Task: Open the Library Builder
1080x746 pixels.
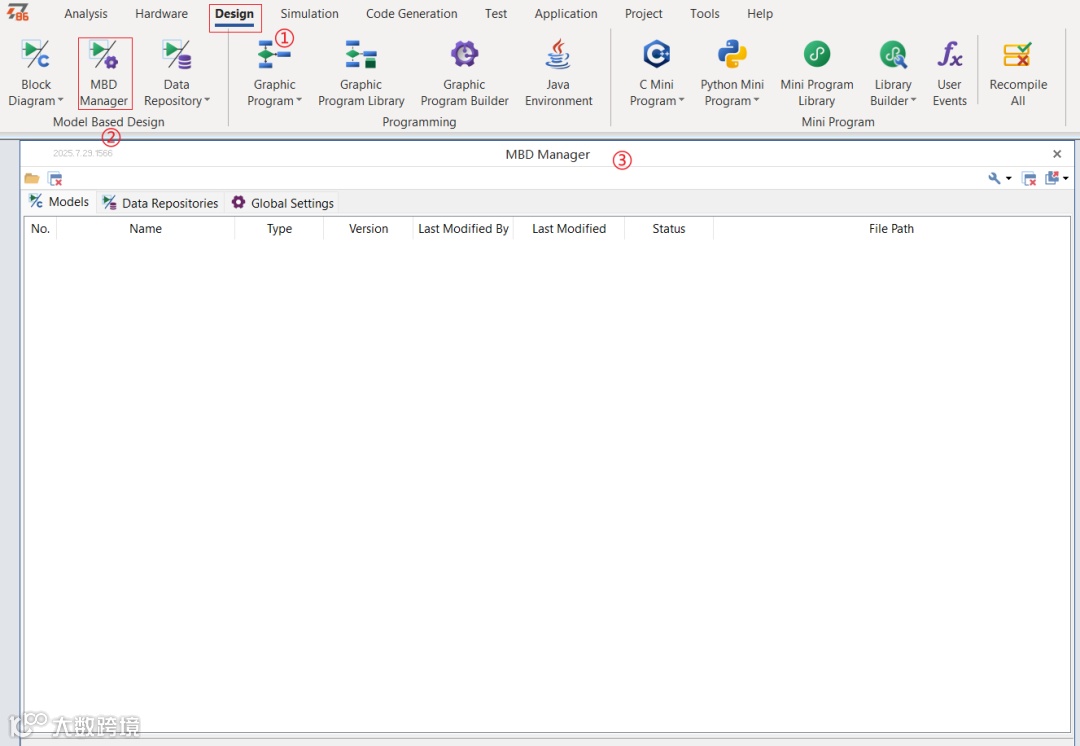Action: pos(893,73)
